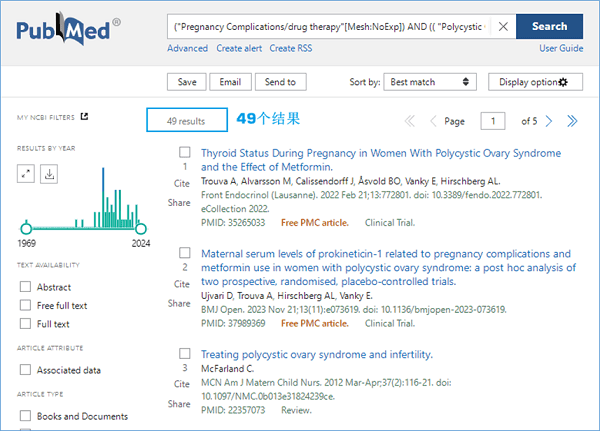Open the Sort by Best match dropdown
The height and width of the screenshot is (431, 600).
click(x=430, y=82)
